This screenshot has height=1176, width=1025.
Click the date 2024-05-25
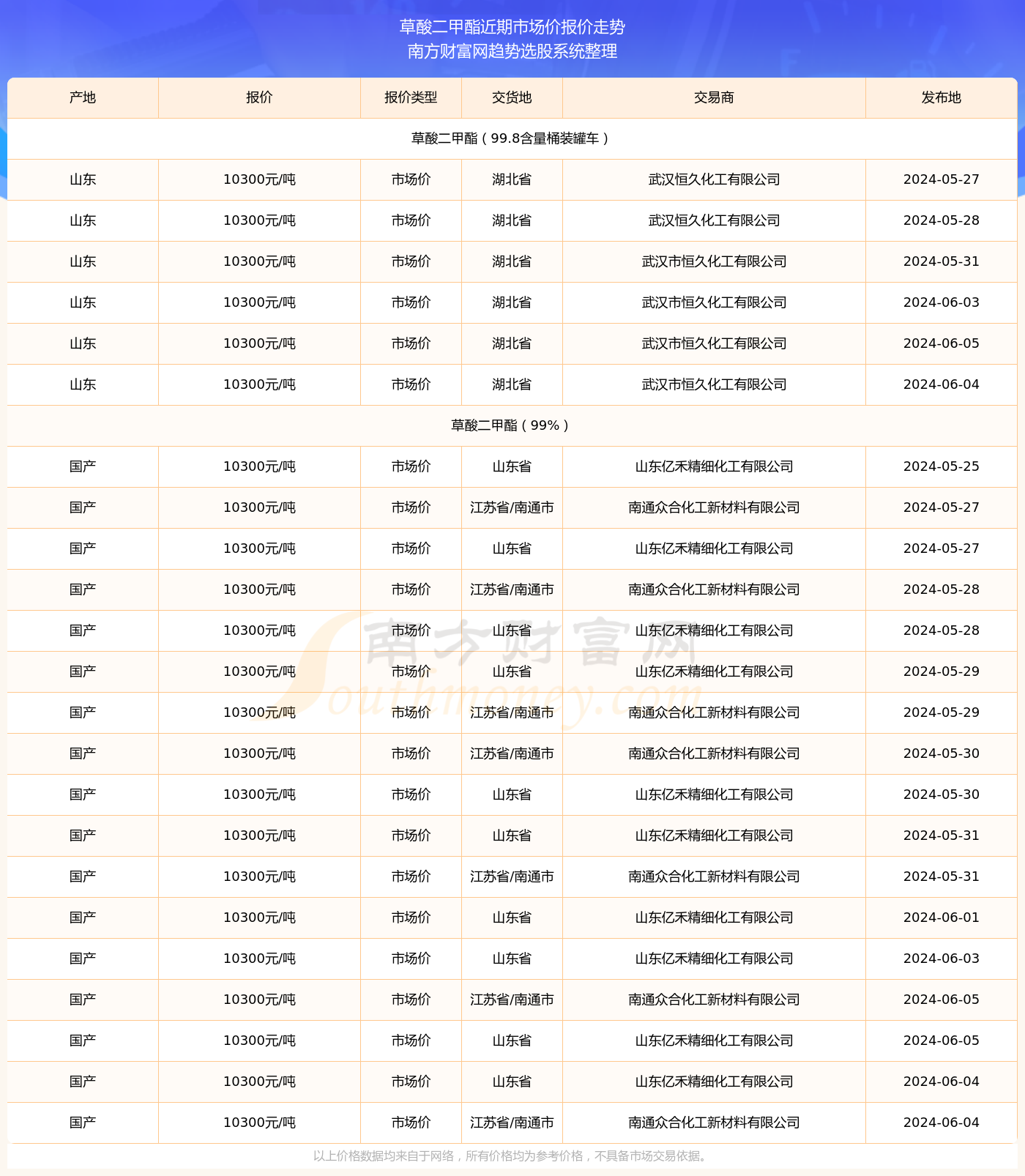click(941, 466)
